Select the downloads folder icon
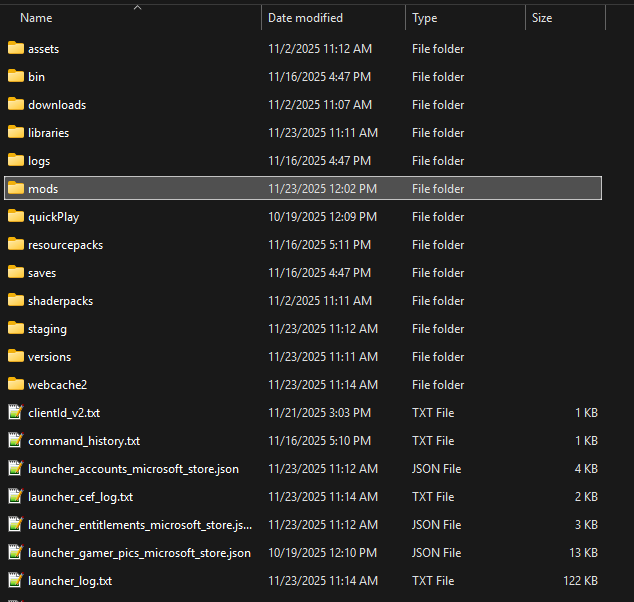This screenshot has height=602, width=634. pos(16,104)
